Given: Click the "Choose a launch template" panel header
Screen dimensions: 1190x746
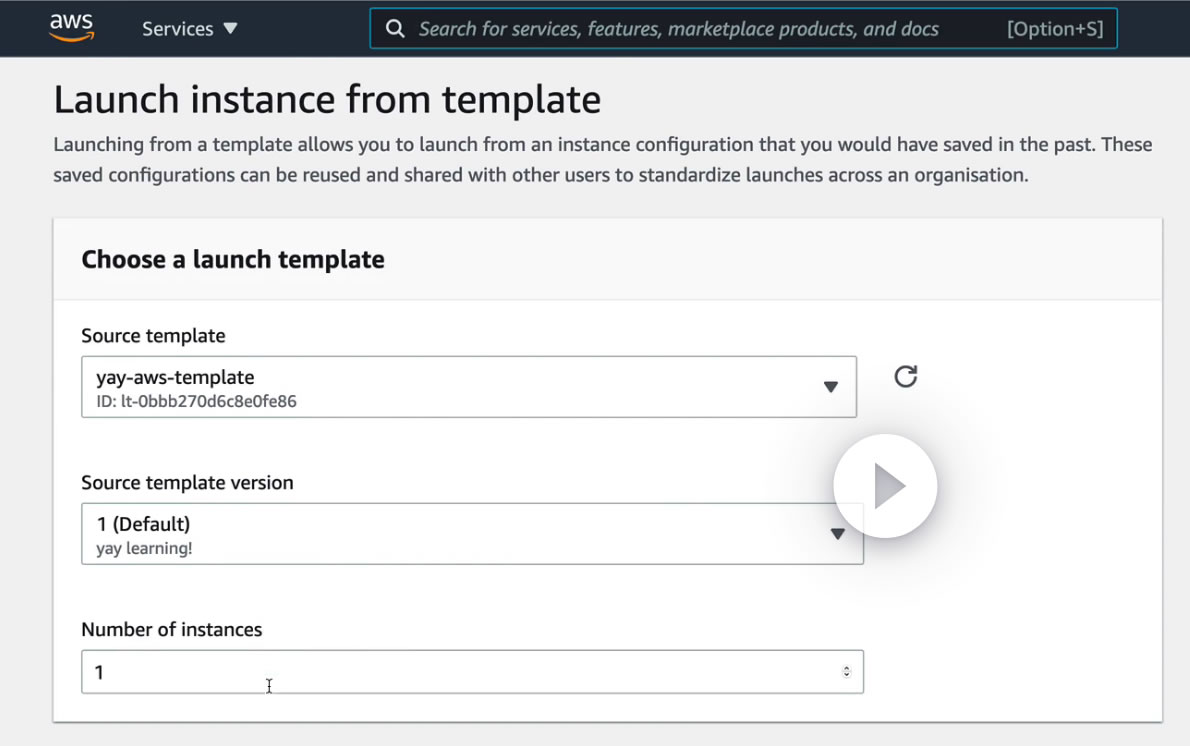Looking at the screenshot, I should 233,260.
